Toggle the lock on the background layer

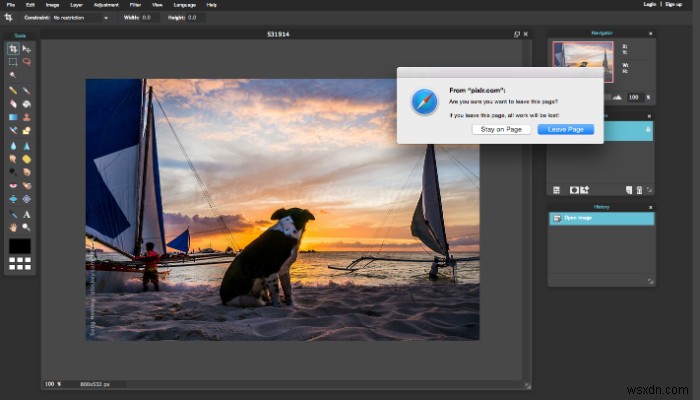pos(647,130)
